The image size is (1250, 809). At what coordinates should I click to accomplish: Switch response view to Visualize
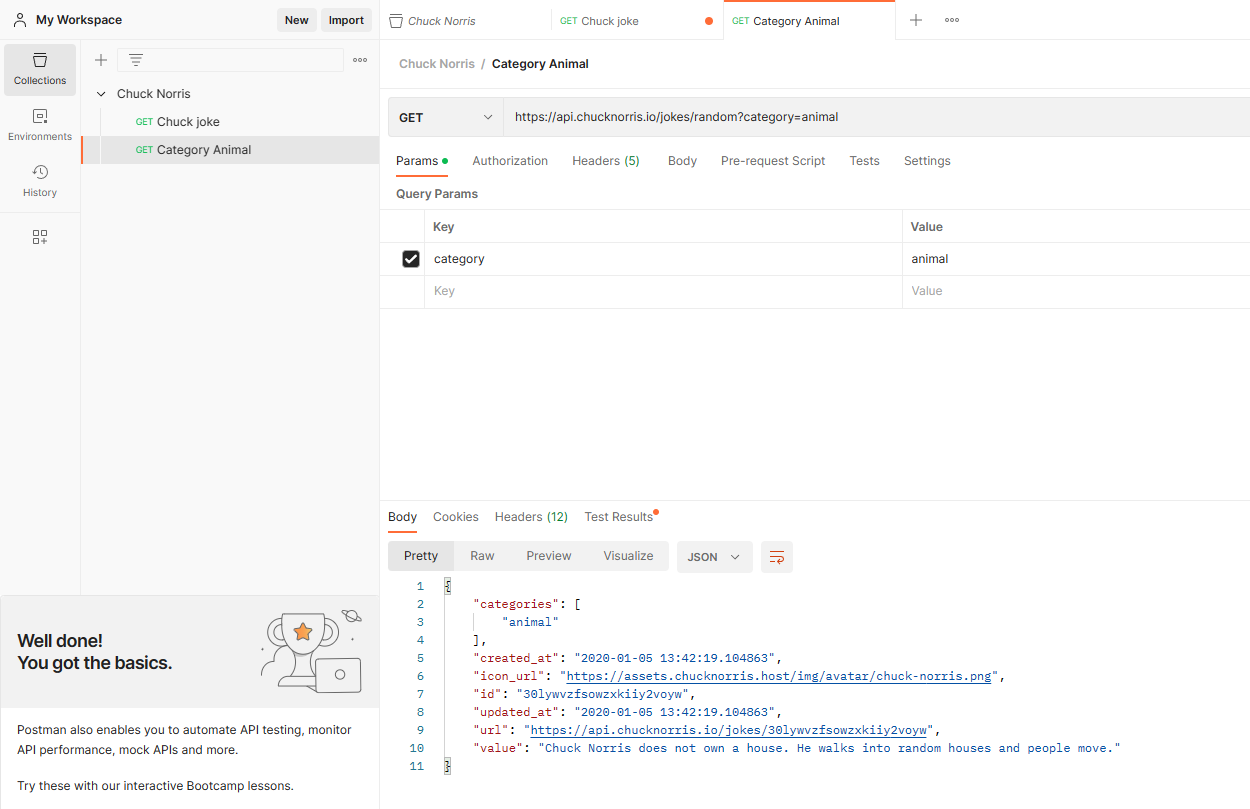click(x=628, y=556)
